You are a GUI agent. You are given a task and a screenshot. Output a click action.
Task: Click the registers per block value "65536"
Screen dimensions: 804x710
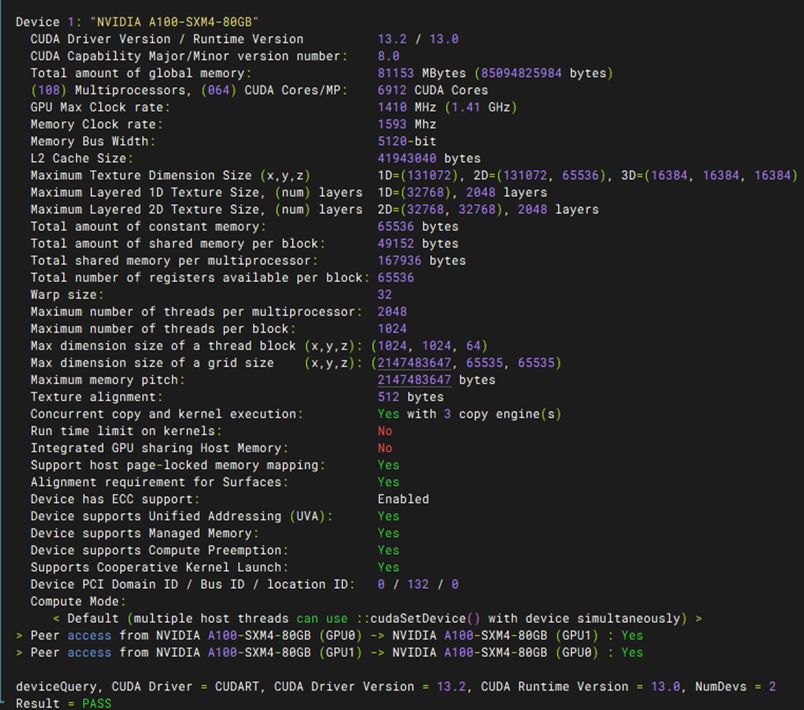pos(396,277)
